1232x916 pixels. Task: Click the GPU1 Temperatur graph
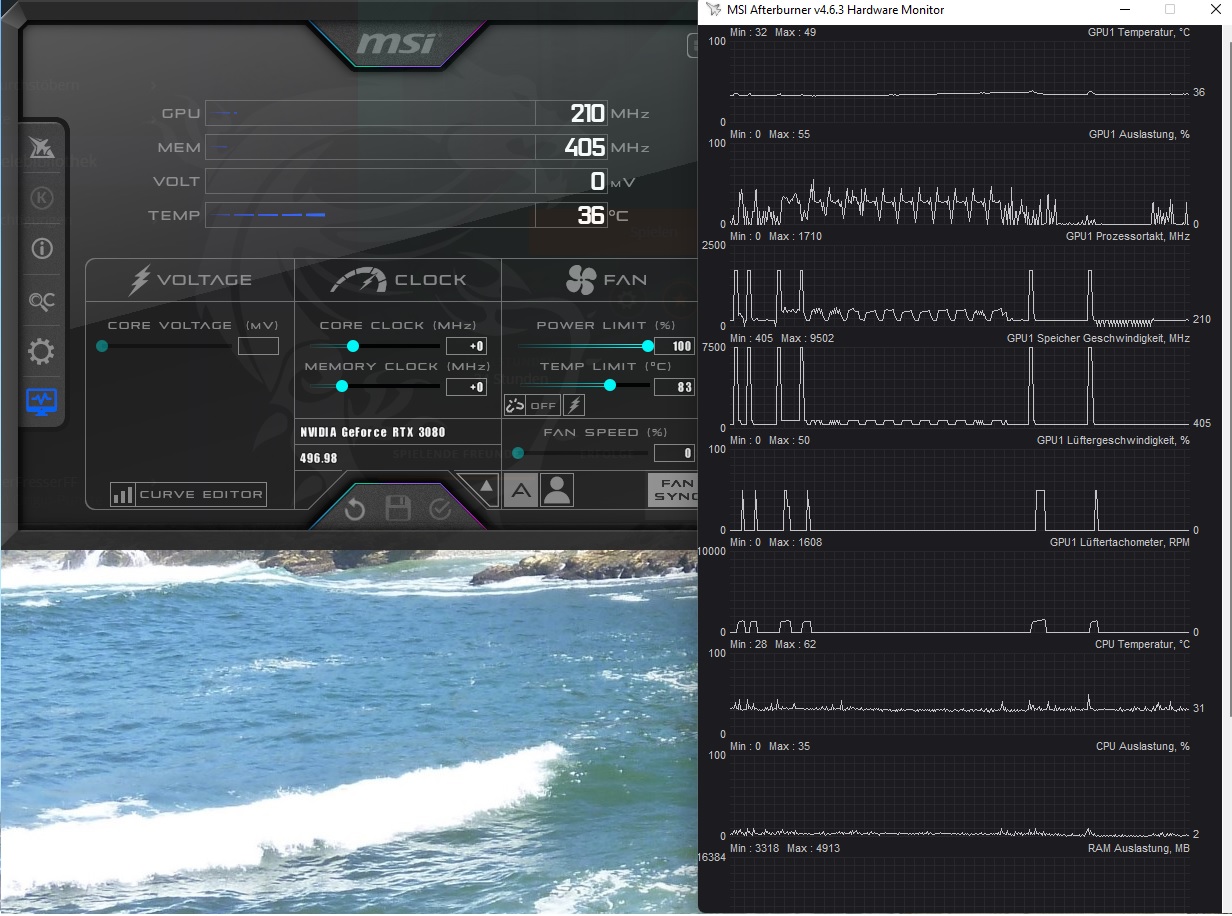pyautogui.click(x=958, y=81)
